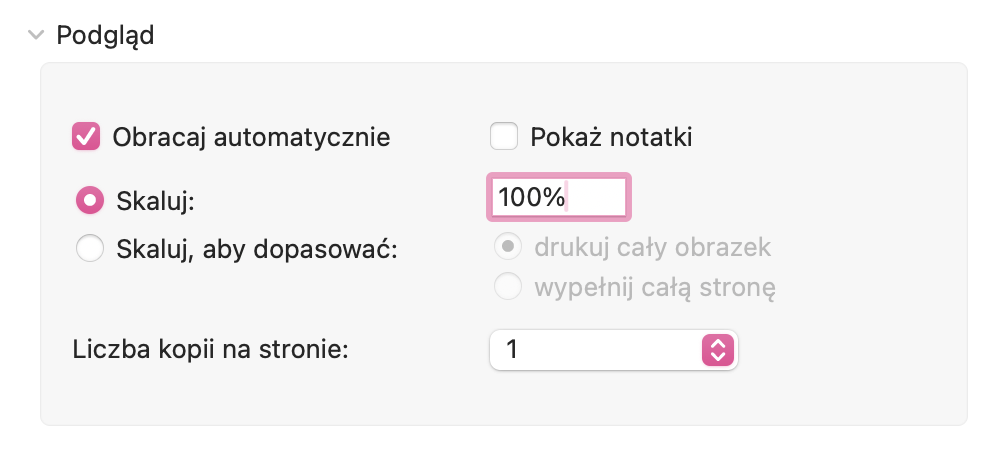The width and height of the screenshot is (994, 450).
Task: Click the Obracaj automatycznie label text
Action: pos(251,136)
